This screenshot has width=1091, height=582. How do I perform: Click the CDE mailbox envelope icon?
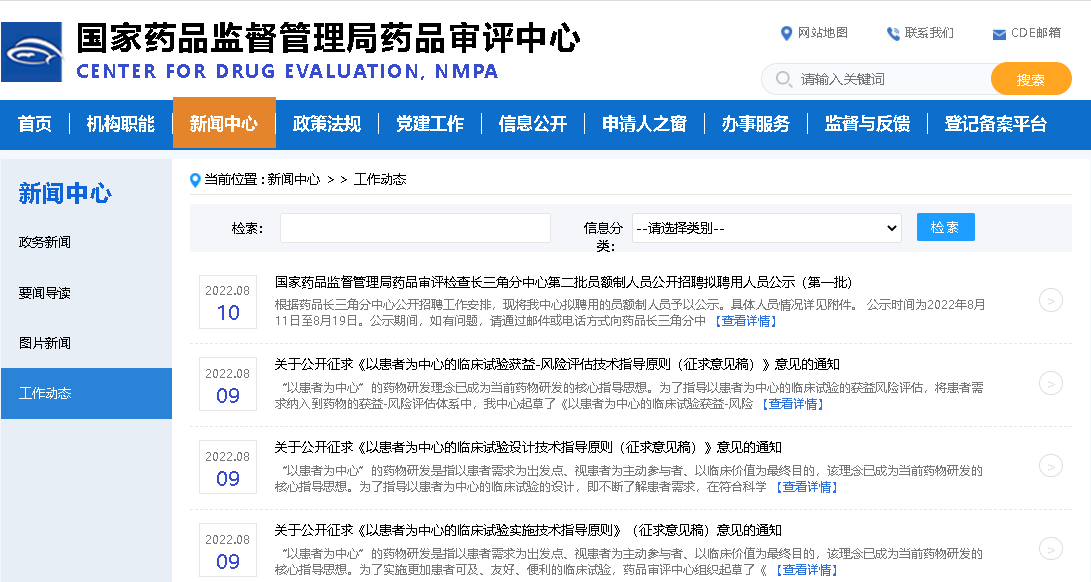coord(999,34)
